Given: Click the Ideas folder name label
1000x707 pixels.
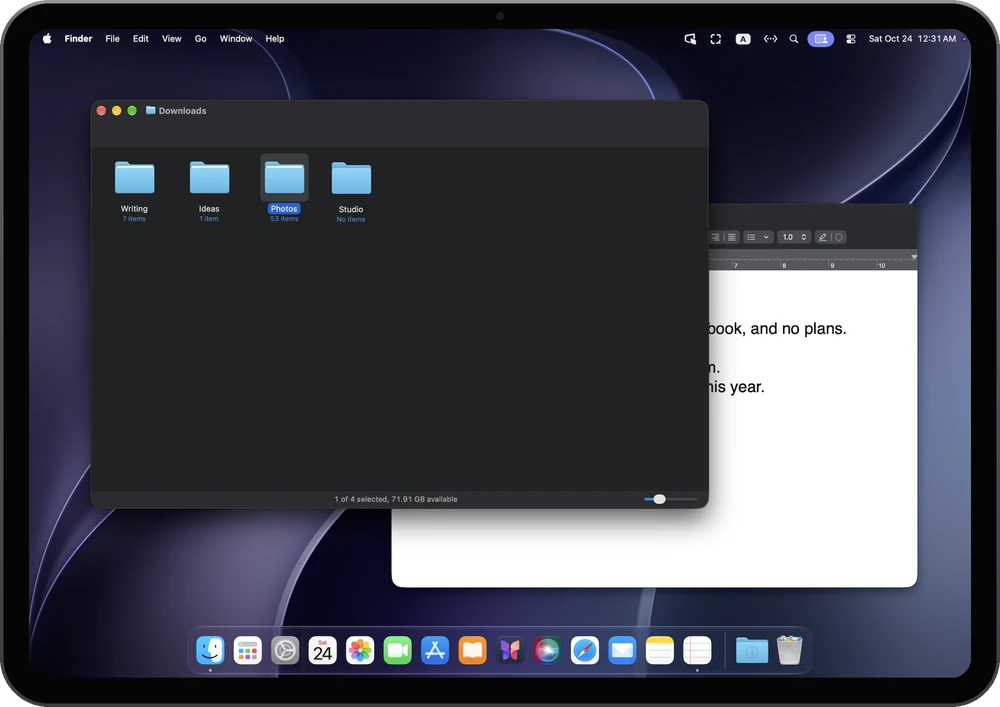Looking at the screenshot, I should [x=209, y=208].
